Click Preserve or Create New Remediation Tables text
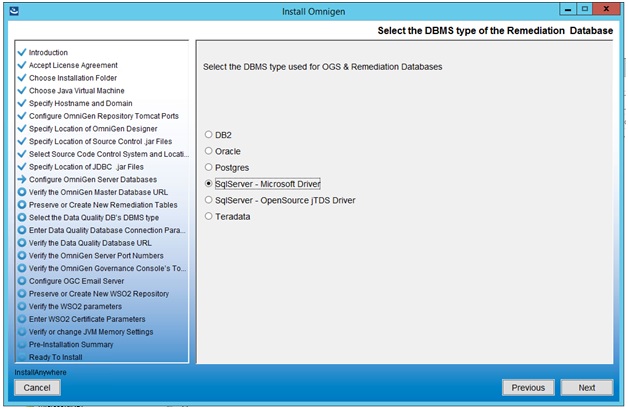This screenshot has width=628, height=409. [x=103, y=205]
